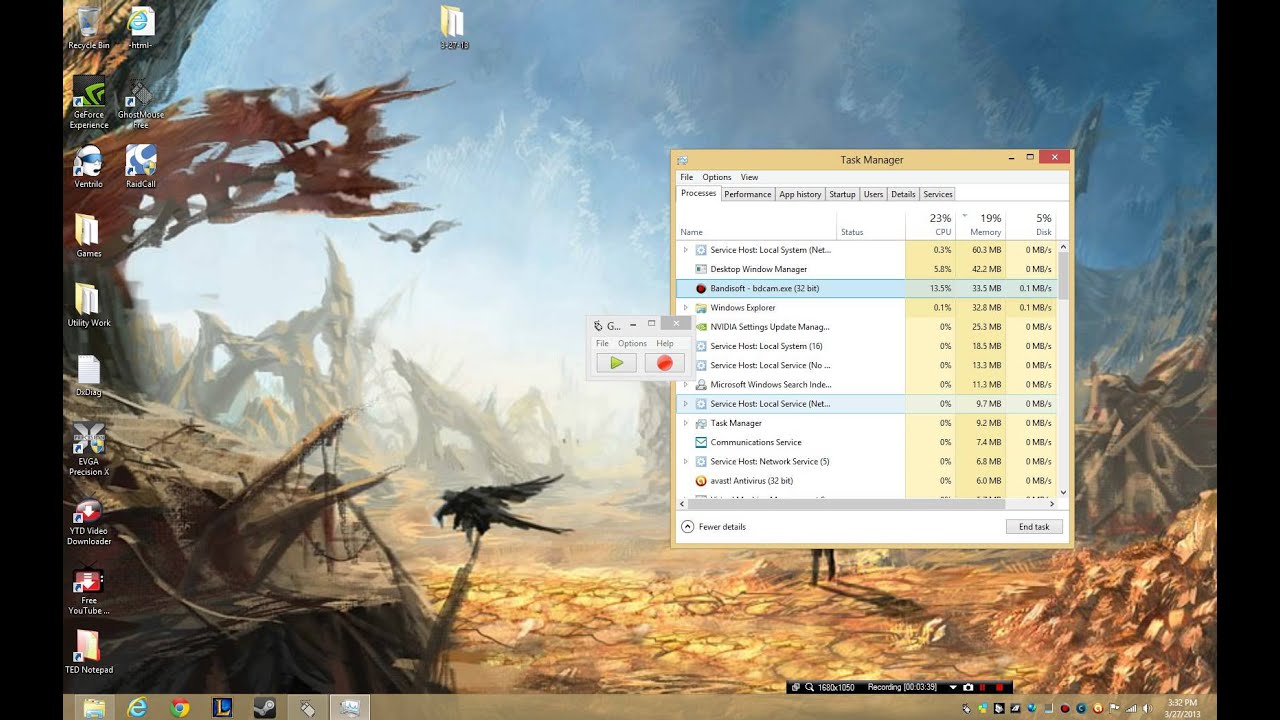
Task: Open League of Legends taskbar icon
Action: click(x=223, y=707)
